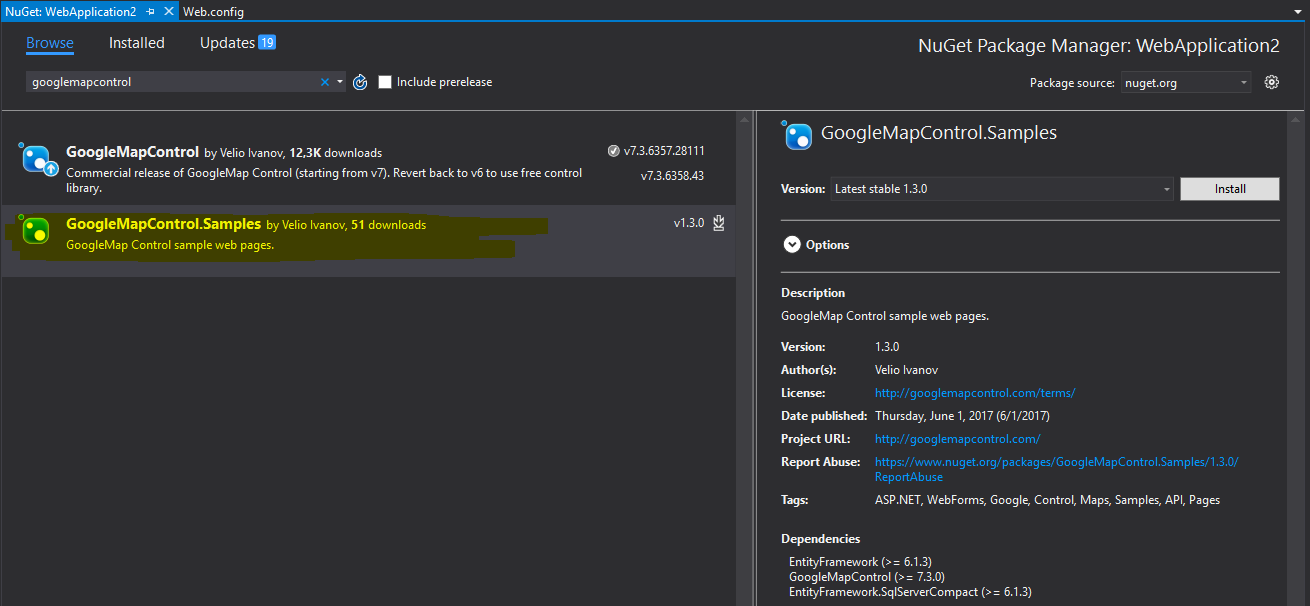
Task: Open the Package source dropdown
Action: click(1185, 82)
